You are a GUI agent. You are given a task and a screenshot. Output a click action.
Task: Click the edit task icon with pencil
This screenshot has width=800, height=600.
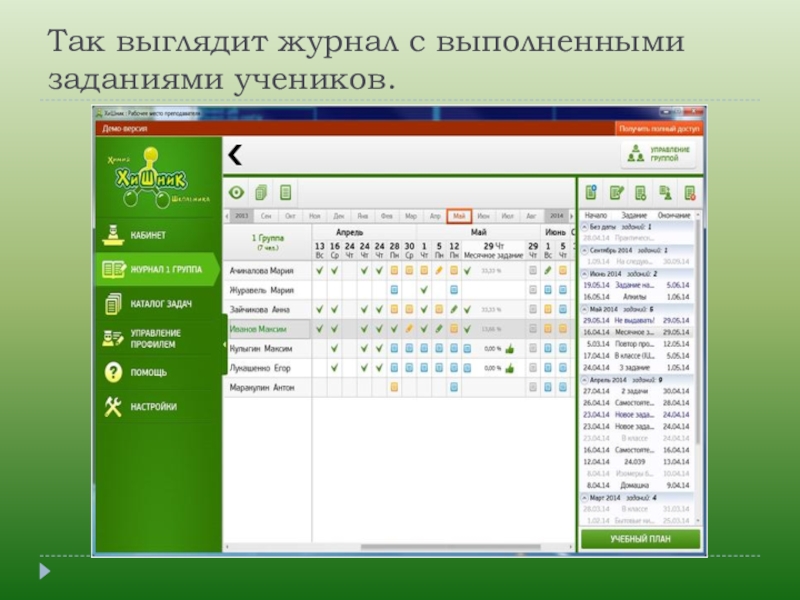tap(616, 192)
